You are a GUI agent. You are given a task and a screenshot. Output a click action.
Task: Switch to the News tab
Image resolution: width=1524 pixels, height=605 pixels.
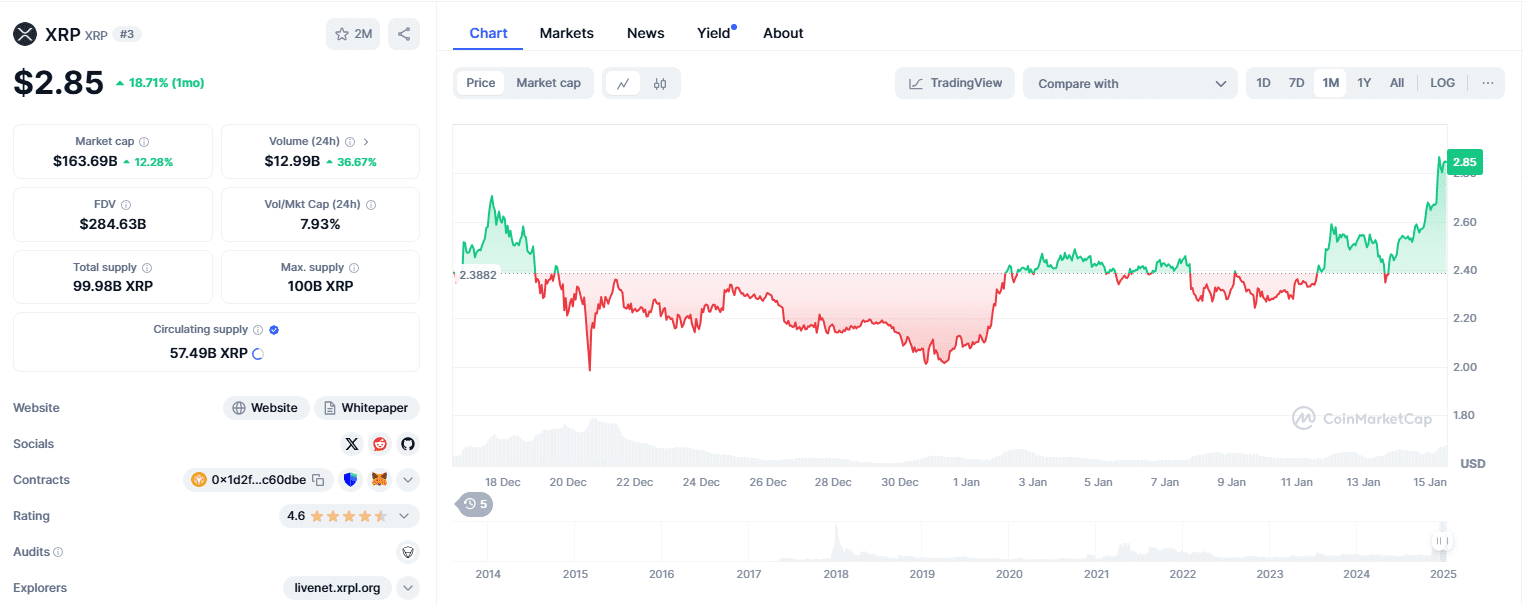click(x=646, y=33)
